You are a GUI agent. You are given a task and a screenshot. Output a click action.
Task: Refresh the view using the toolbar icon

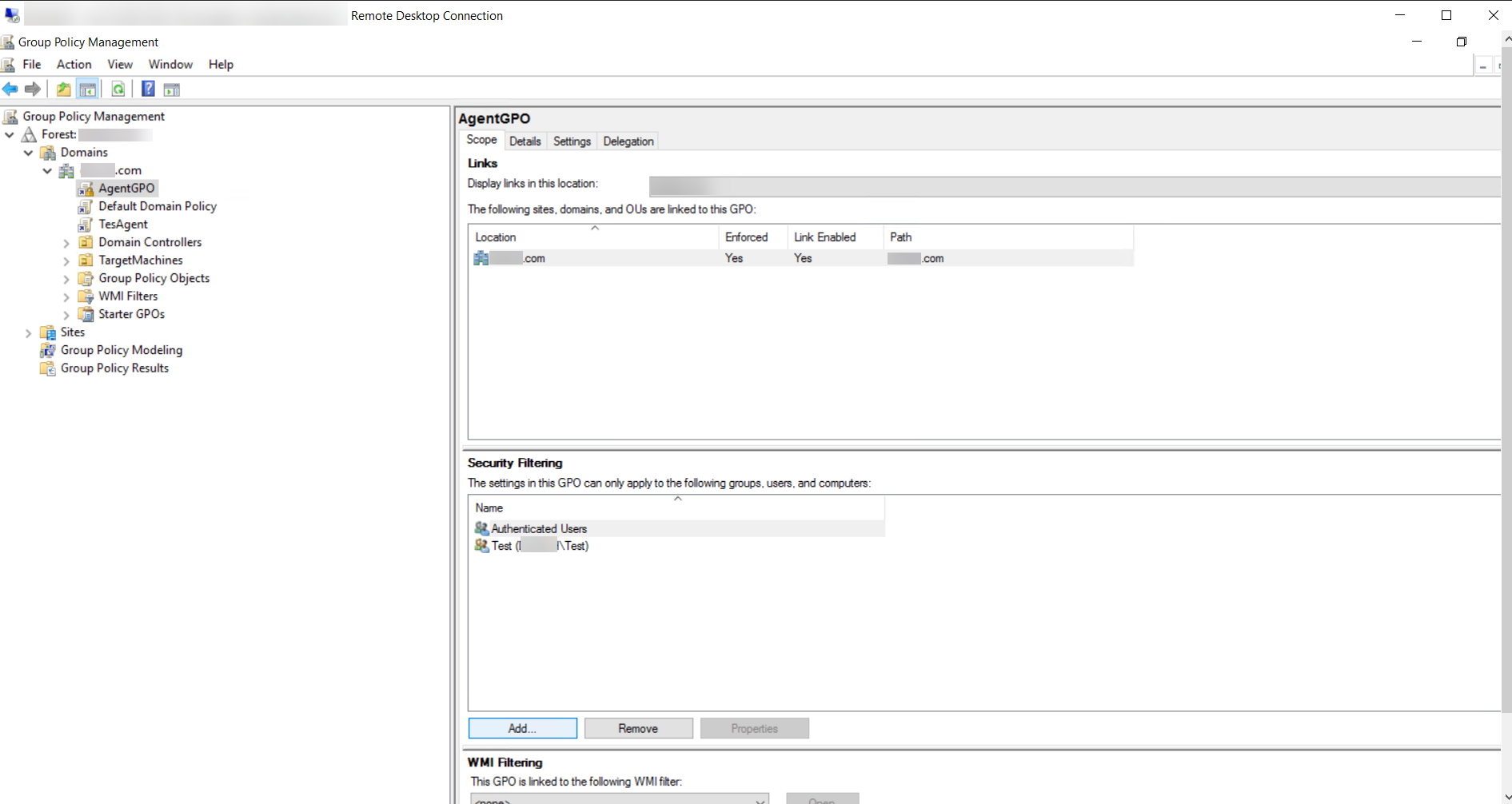coord(118,89)
